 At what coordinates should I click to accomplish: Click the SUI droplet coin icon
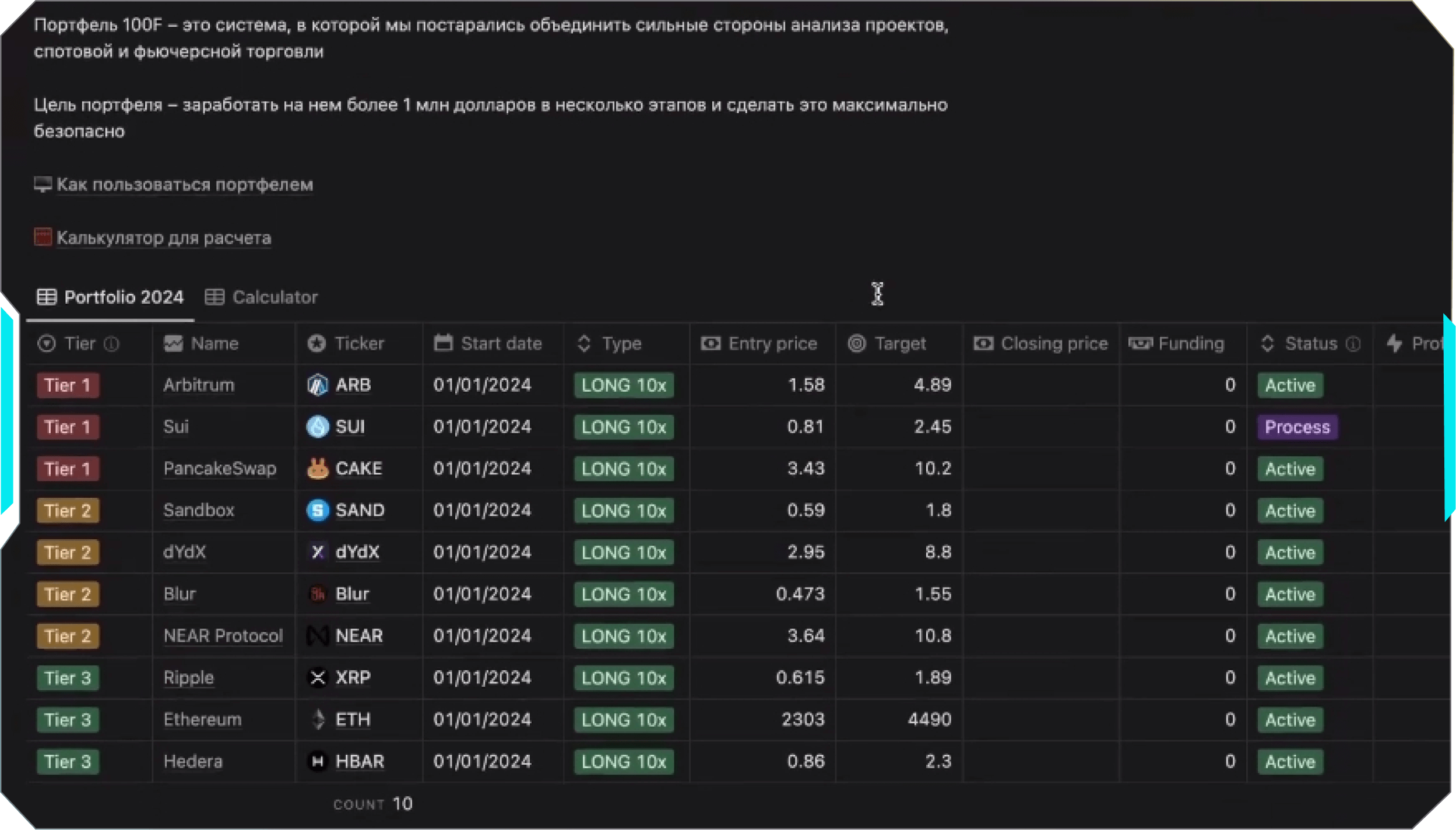click(x=318, y=427)
